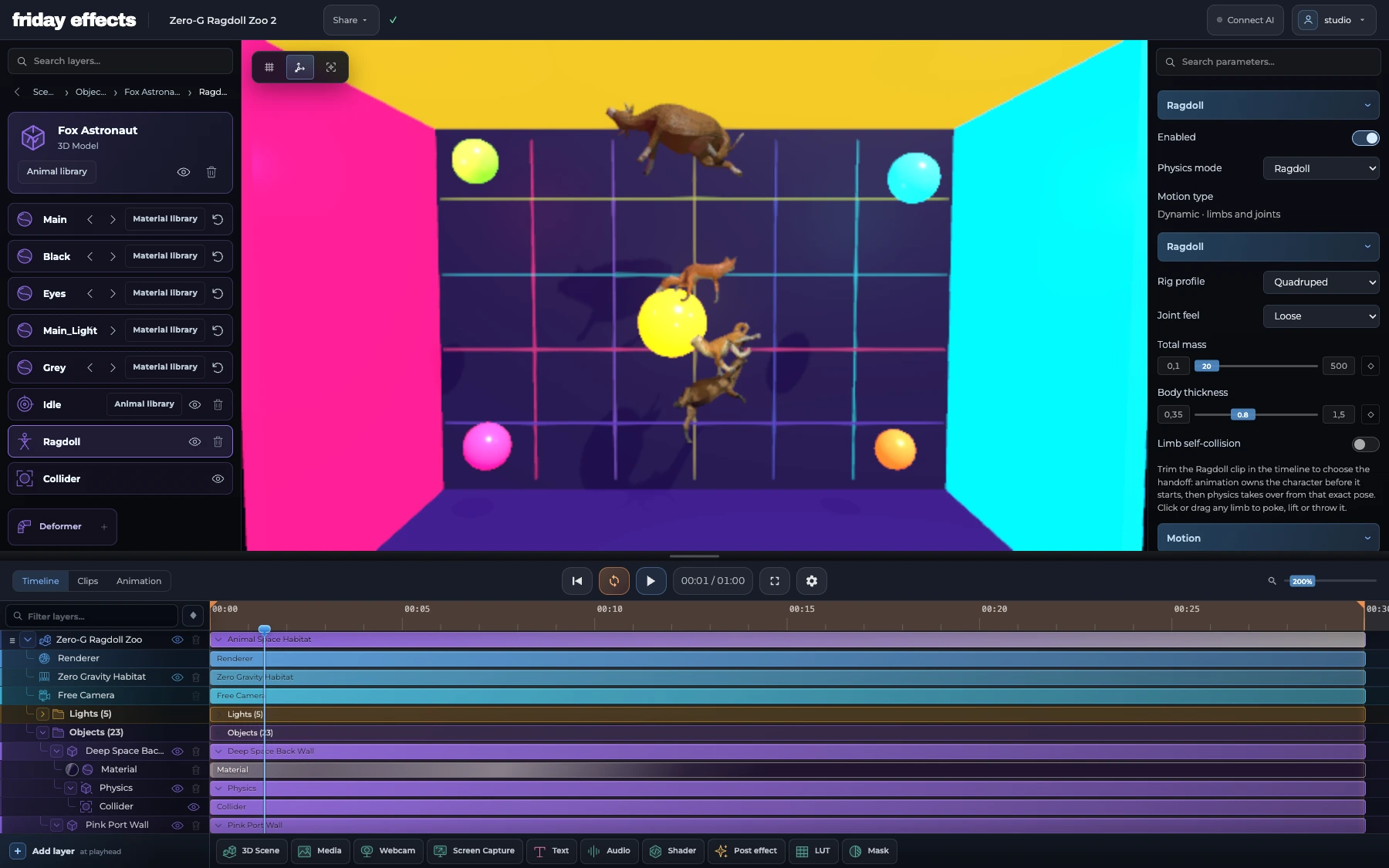Toggle Collider layer visibility

[218, 478]
